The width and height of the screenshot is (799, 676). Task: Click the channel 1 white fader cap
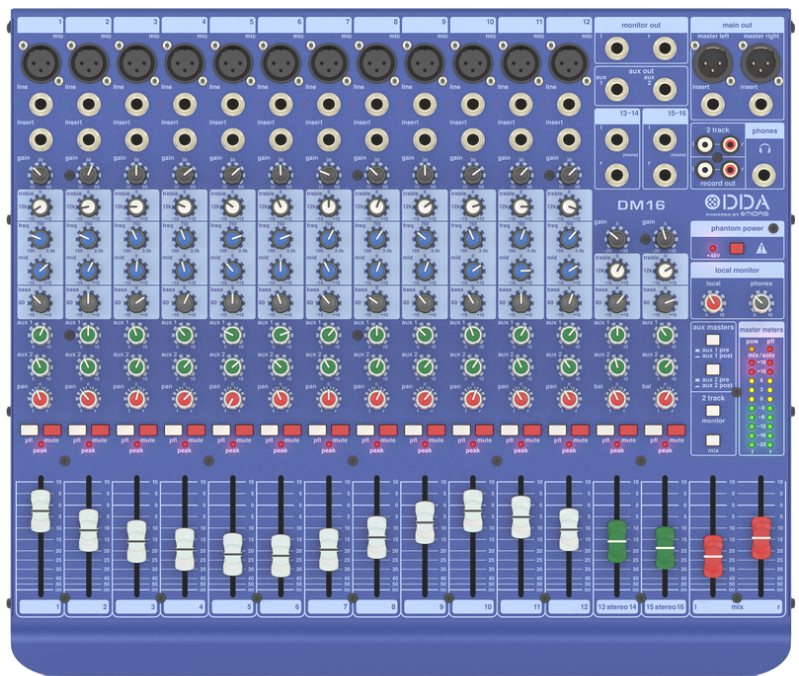coord(40,510)
